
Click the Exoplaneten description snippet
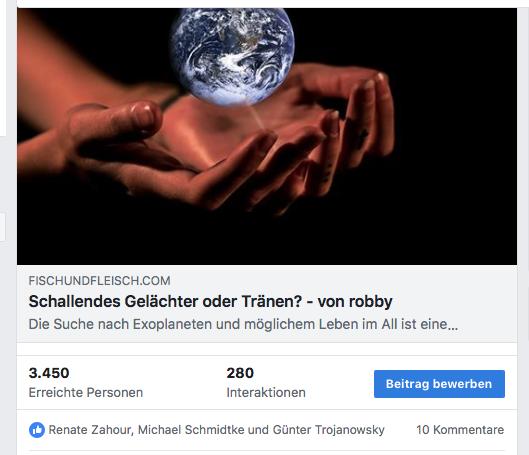(x=243, y=324)
